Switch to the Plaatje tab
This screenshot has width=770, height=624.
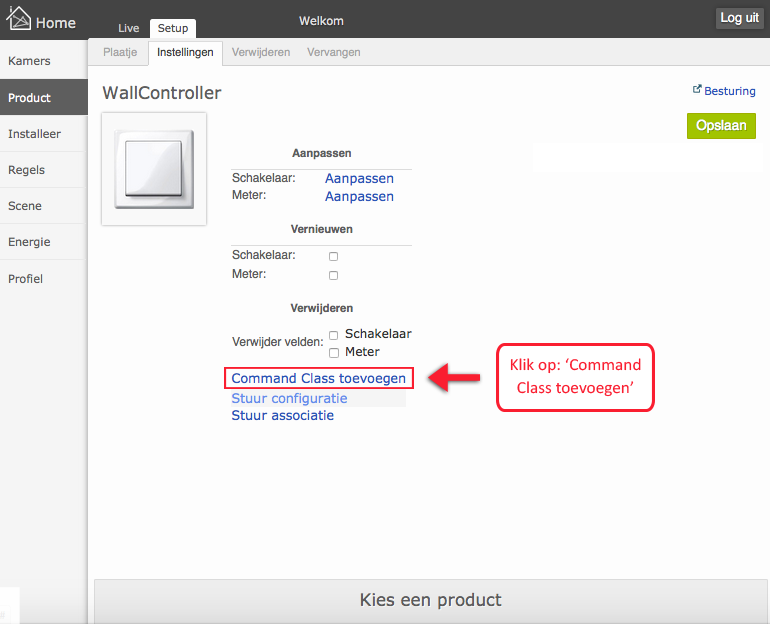(120, 52)
